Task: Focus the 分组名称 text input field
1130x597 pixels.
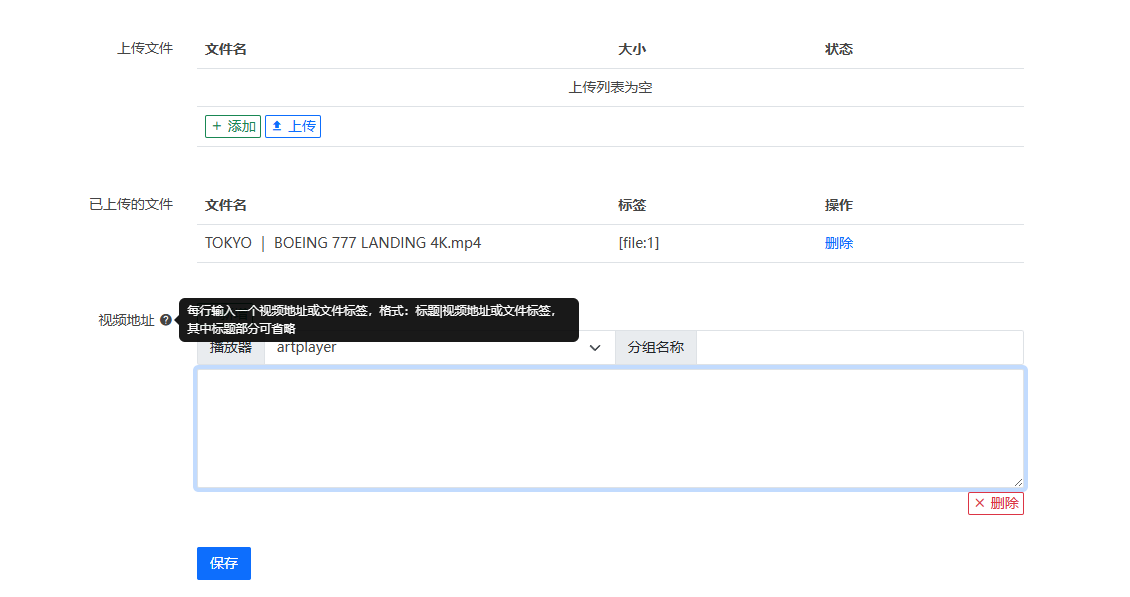Action: 859,348
